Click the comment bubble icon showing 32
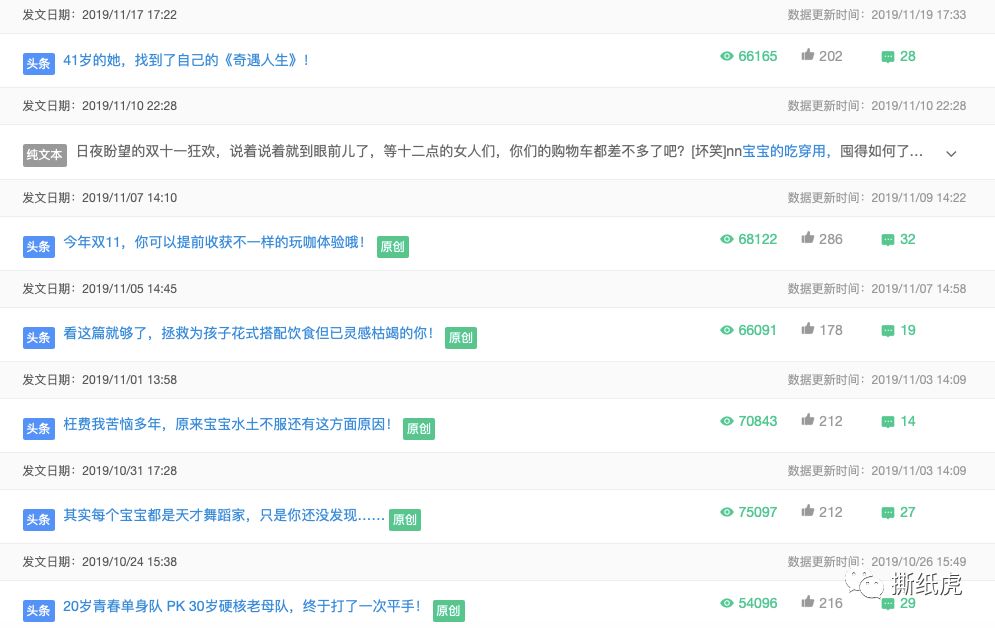The height and width of the screenshot is (628, 995). pyautogui.click(x=887, y=239)
